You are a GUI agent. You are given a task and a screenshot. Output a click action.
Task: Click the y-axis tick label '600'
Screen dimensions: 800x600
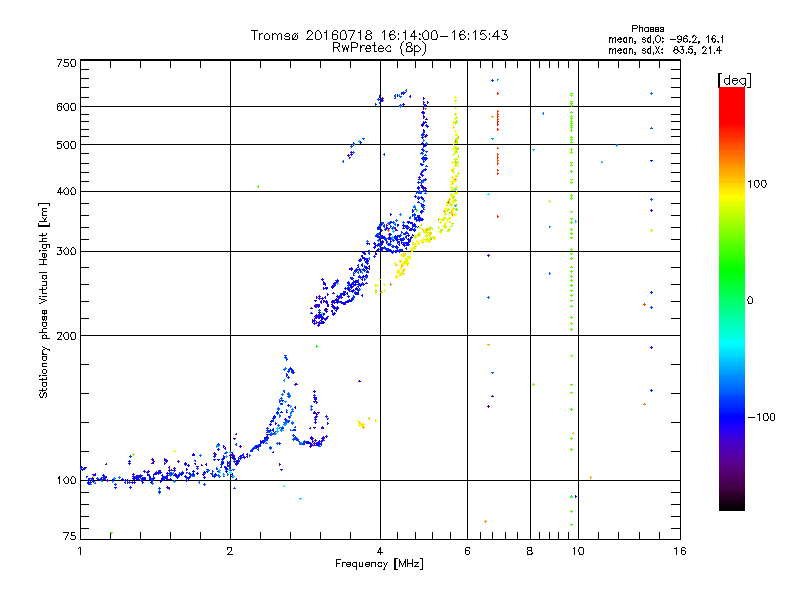pyautogui.click(x=66, y=107)
